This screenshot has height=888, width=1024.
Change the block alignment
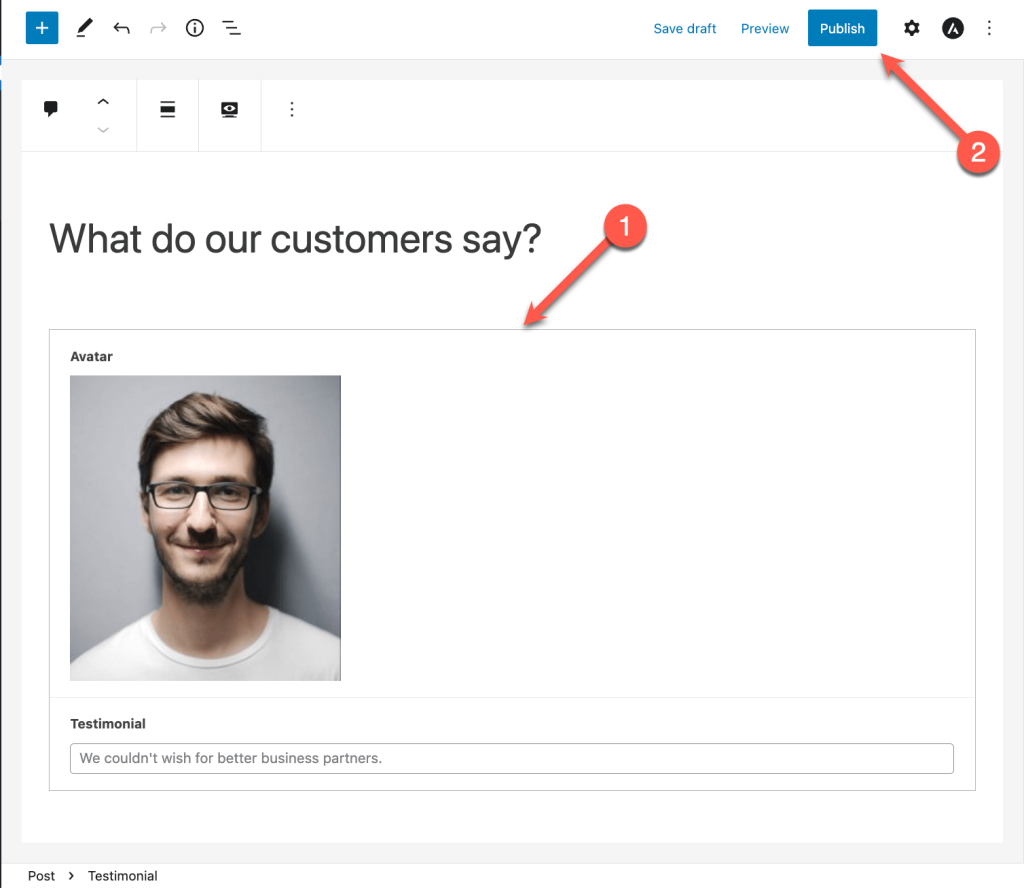168,109
